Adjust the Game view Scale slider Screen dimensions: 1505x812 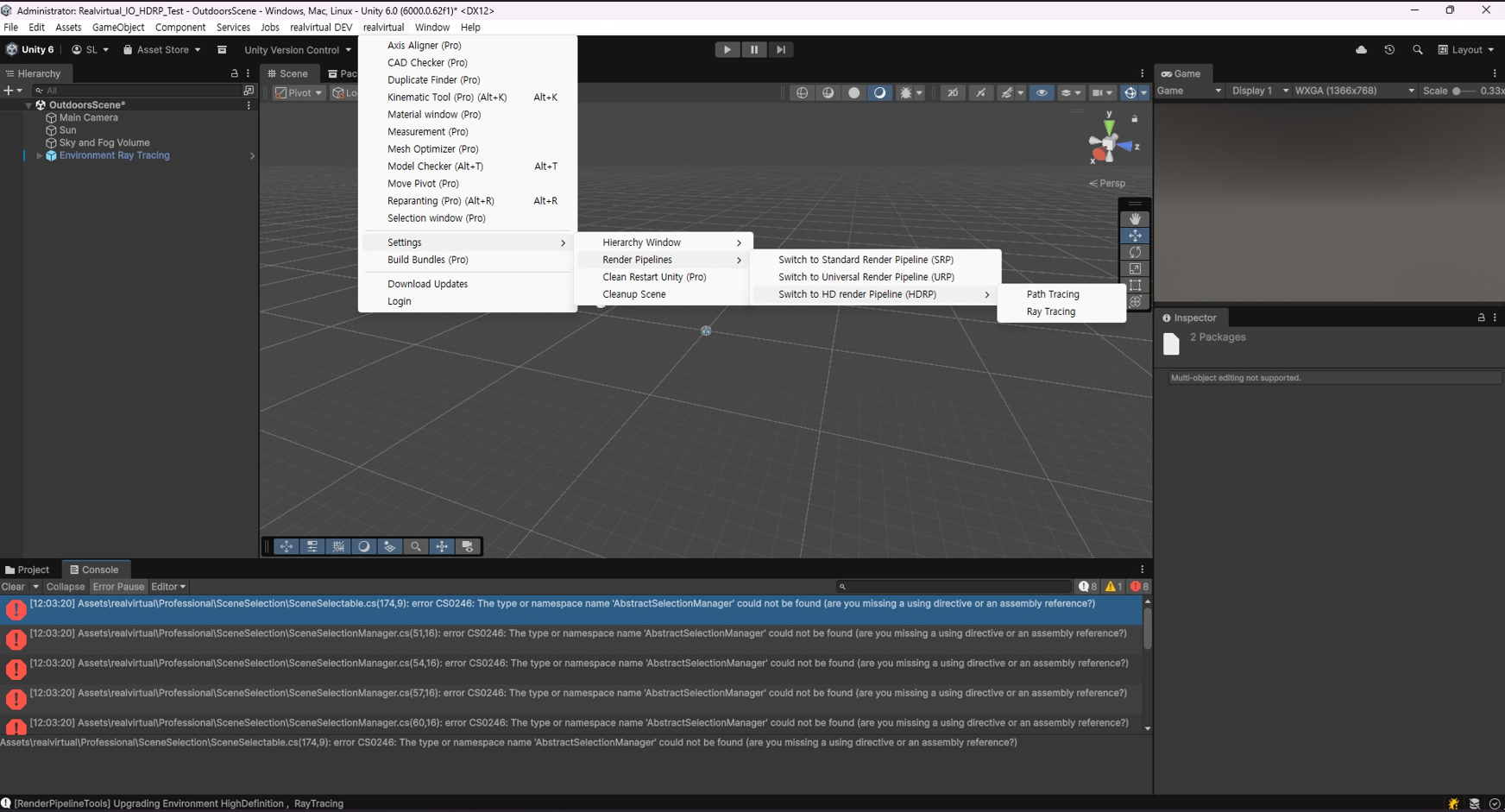click(x=1458, y=91)
